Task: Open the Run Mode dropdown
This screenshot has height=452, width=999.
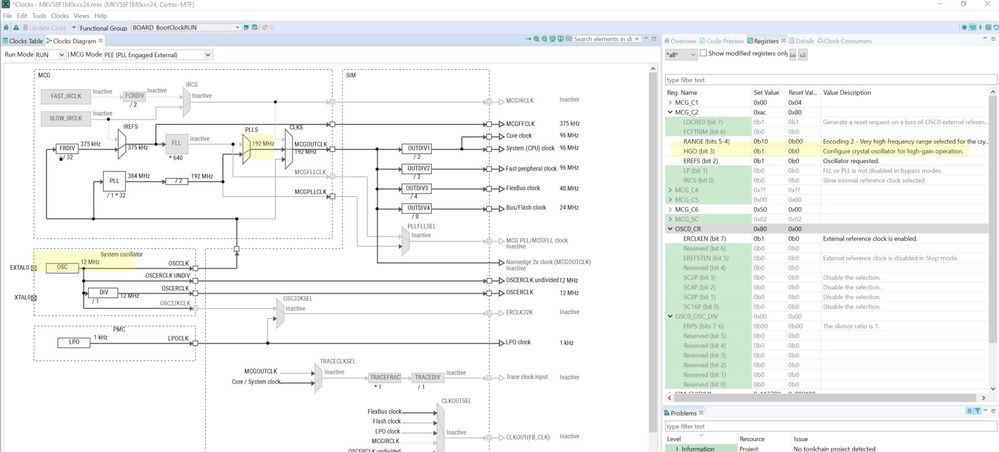Action: (50, 55)
